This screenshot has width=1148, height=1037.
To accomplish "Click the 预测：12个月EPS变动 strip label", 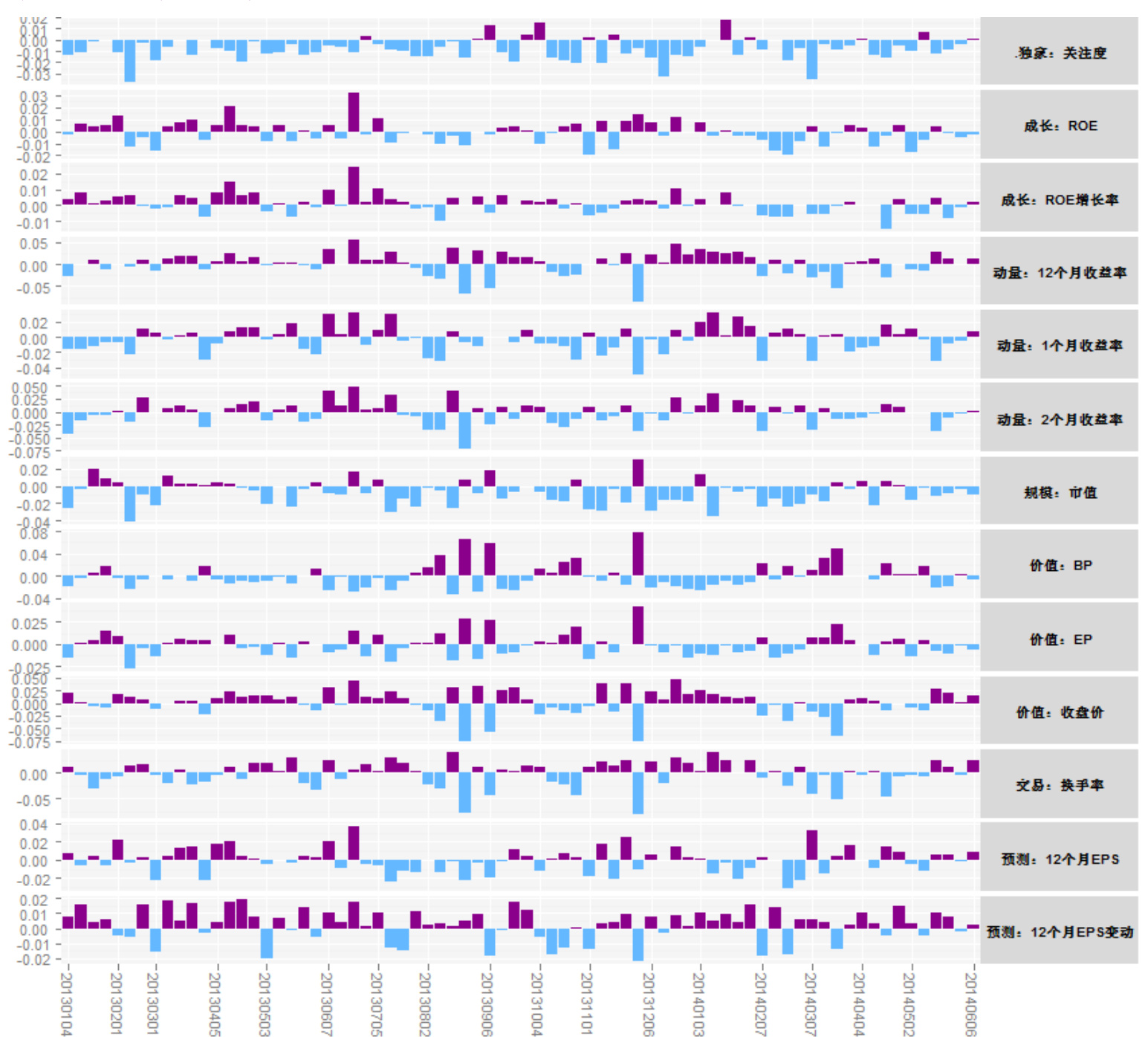I will pyautogui.click(x=1060, y=931).
